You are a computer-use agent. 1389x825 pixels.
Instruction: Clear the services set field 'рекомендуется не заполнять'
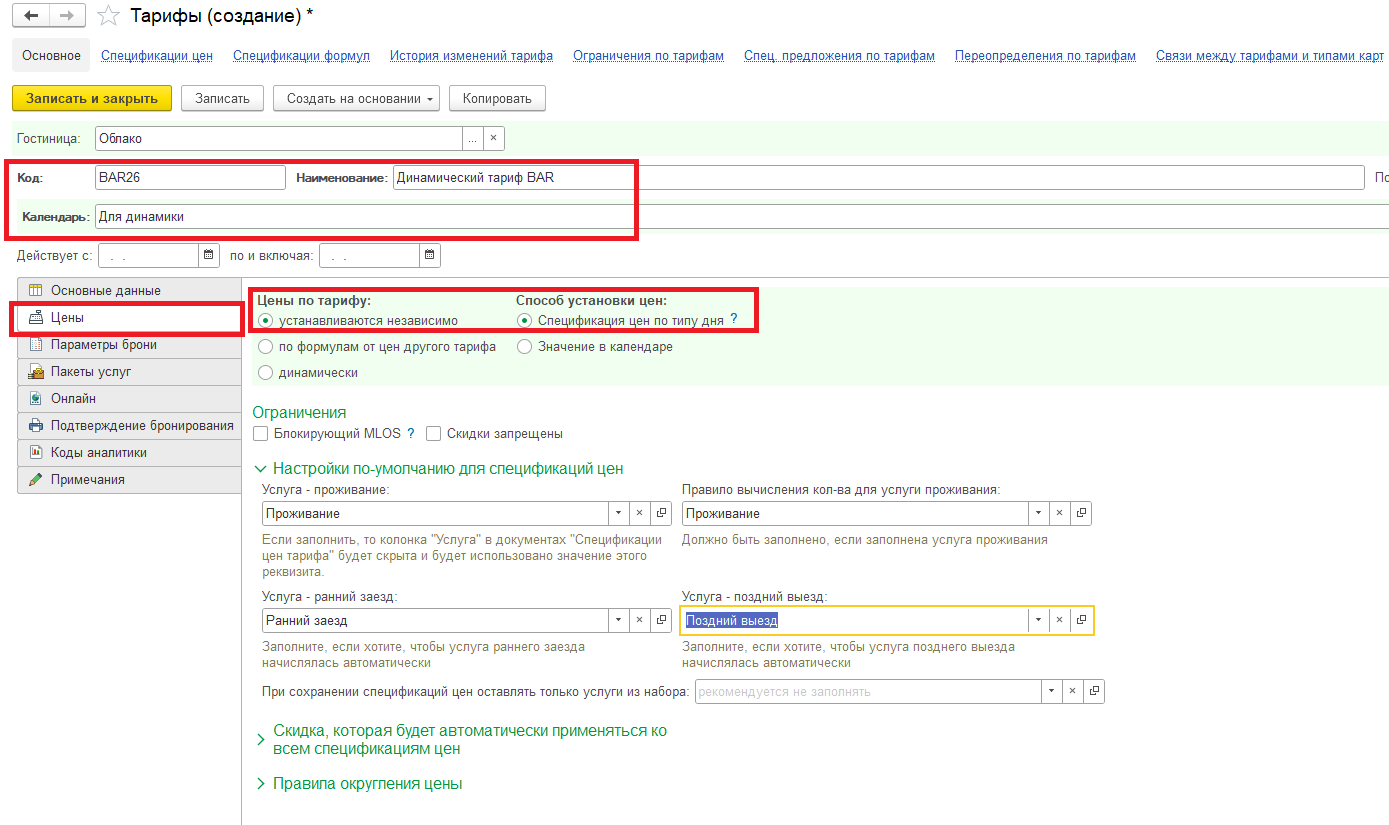click(x=1072, y=691)
